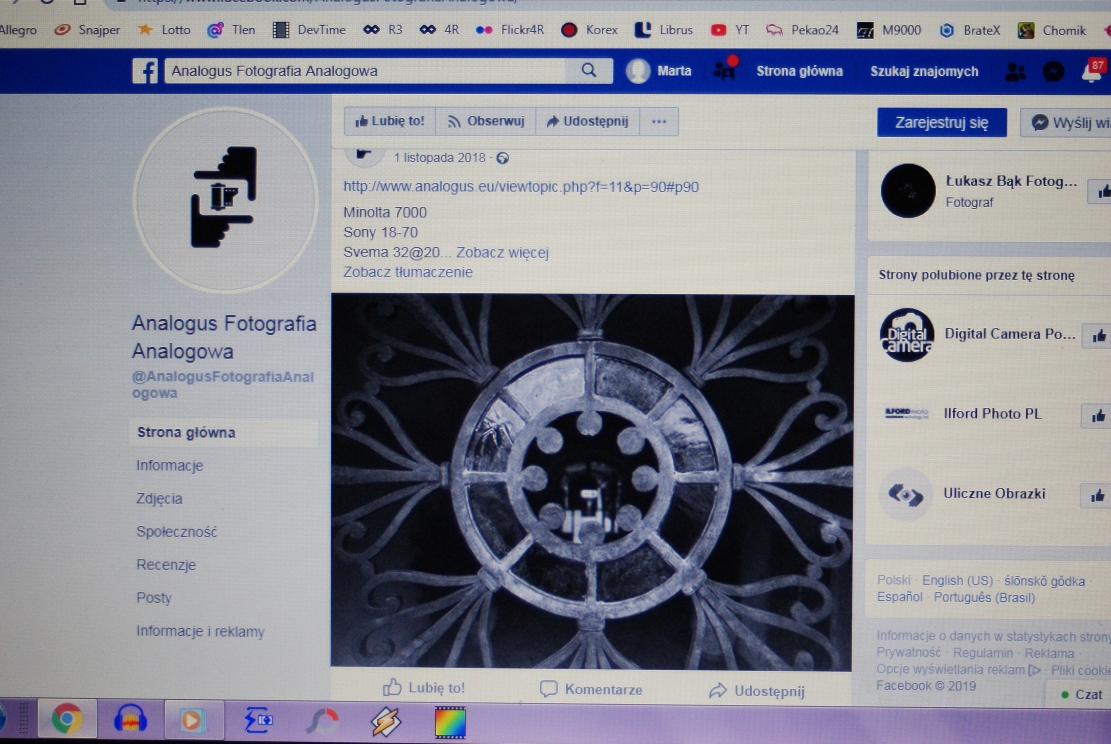1111x744 pixels.
Task: Select Zdjęcia in the left sidebar
Action: click(159, 498)
